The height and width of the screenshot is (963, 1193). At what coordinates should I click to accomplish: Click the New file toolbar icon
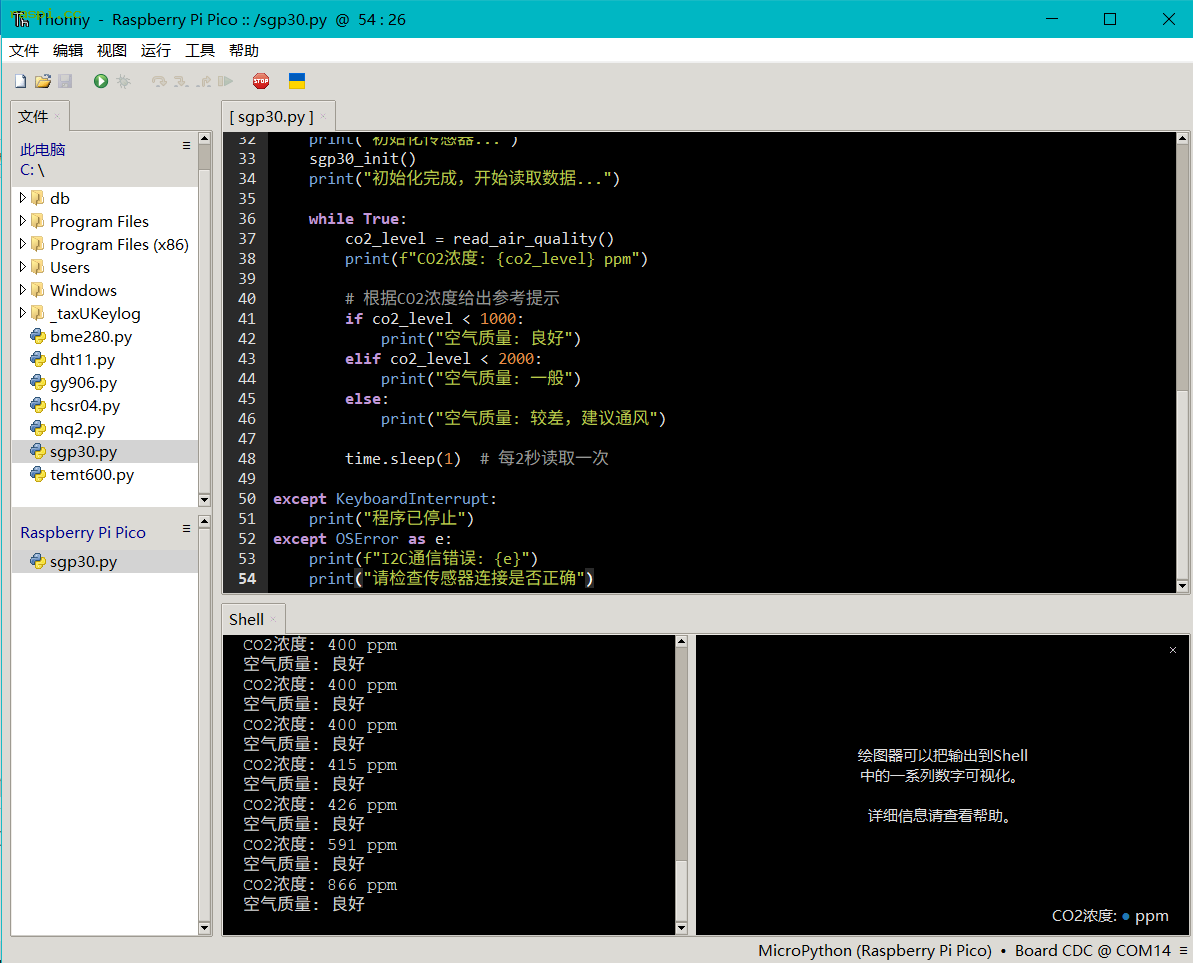coord(20,81)
